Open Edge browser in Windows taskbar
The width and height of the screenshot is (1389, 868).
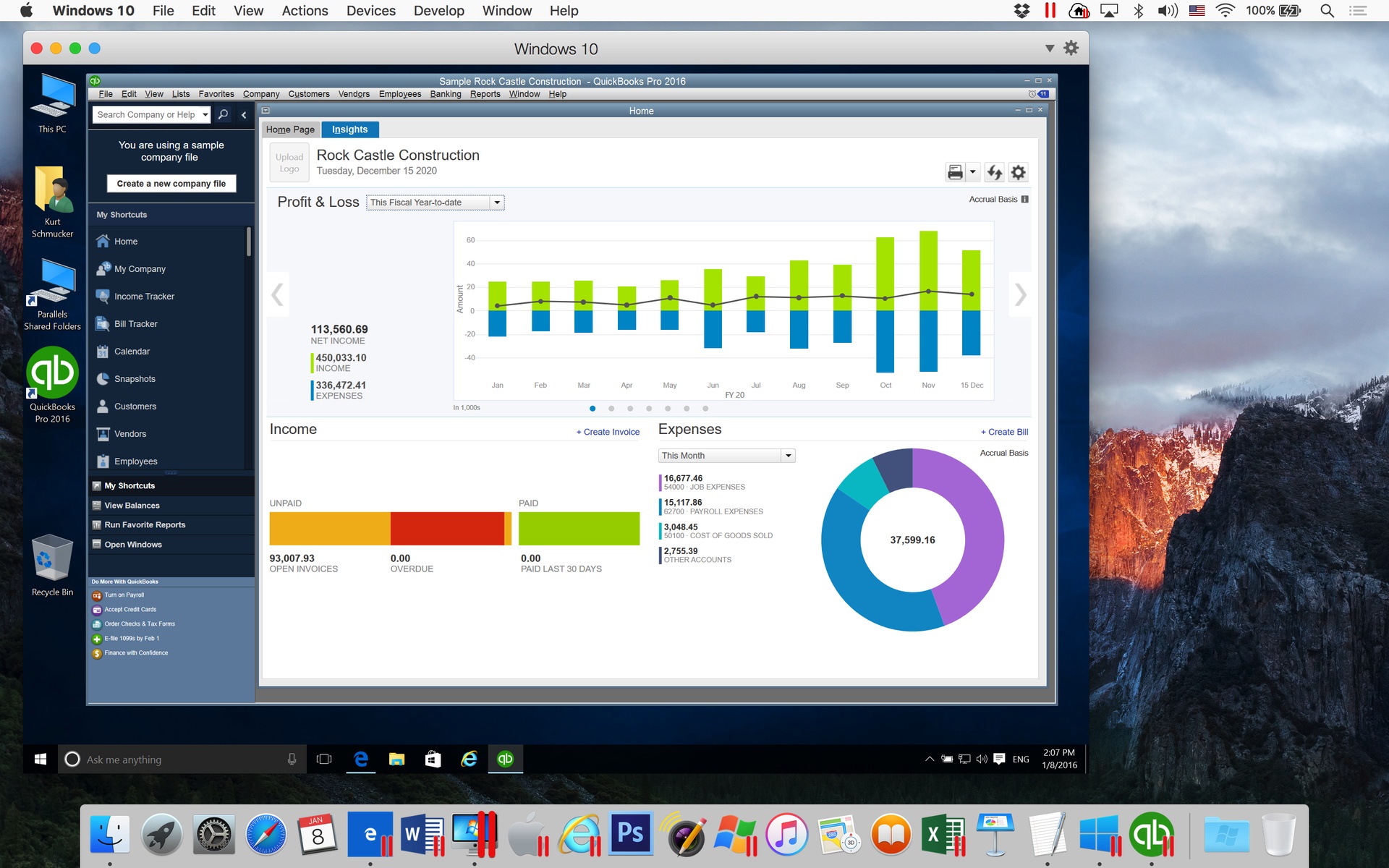click(x=361, y=759)
